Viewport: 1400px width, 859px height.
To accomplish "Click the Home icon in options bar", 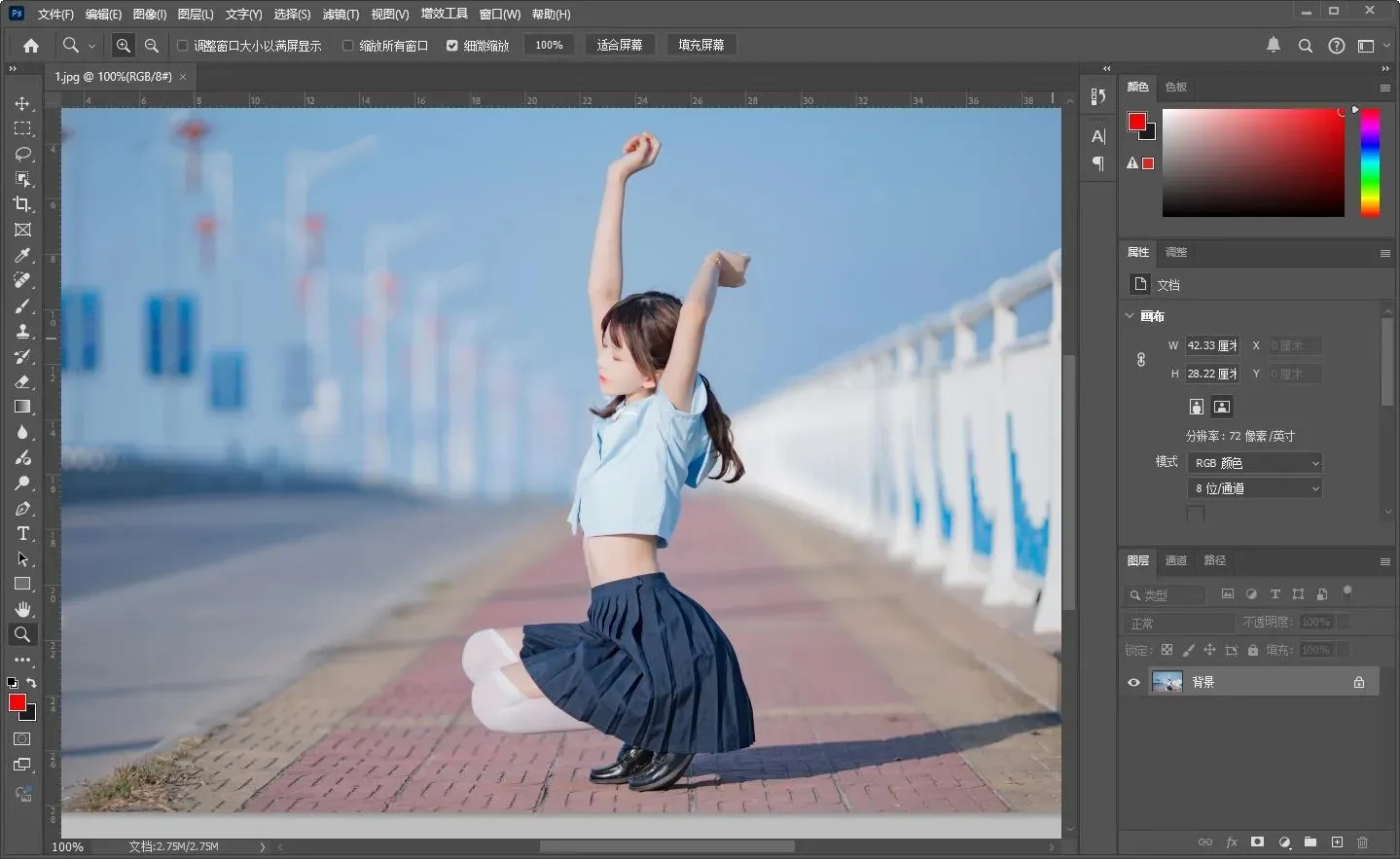I will pyautogui.click(x=31, y=46).
